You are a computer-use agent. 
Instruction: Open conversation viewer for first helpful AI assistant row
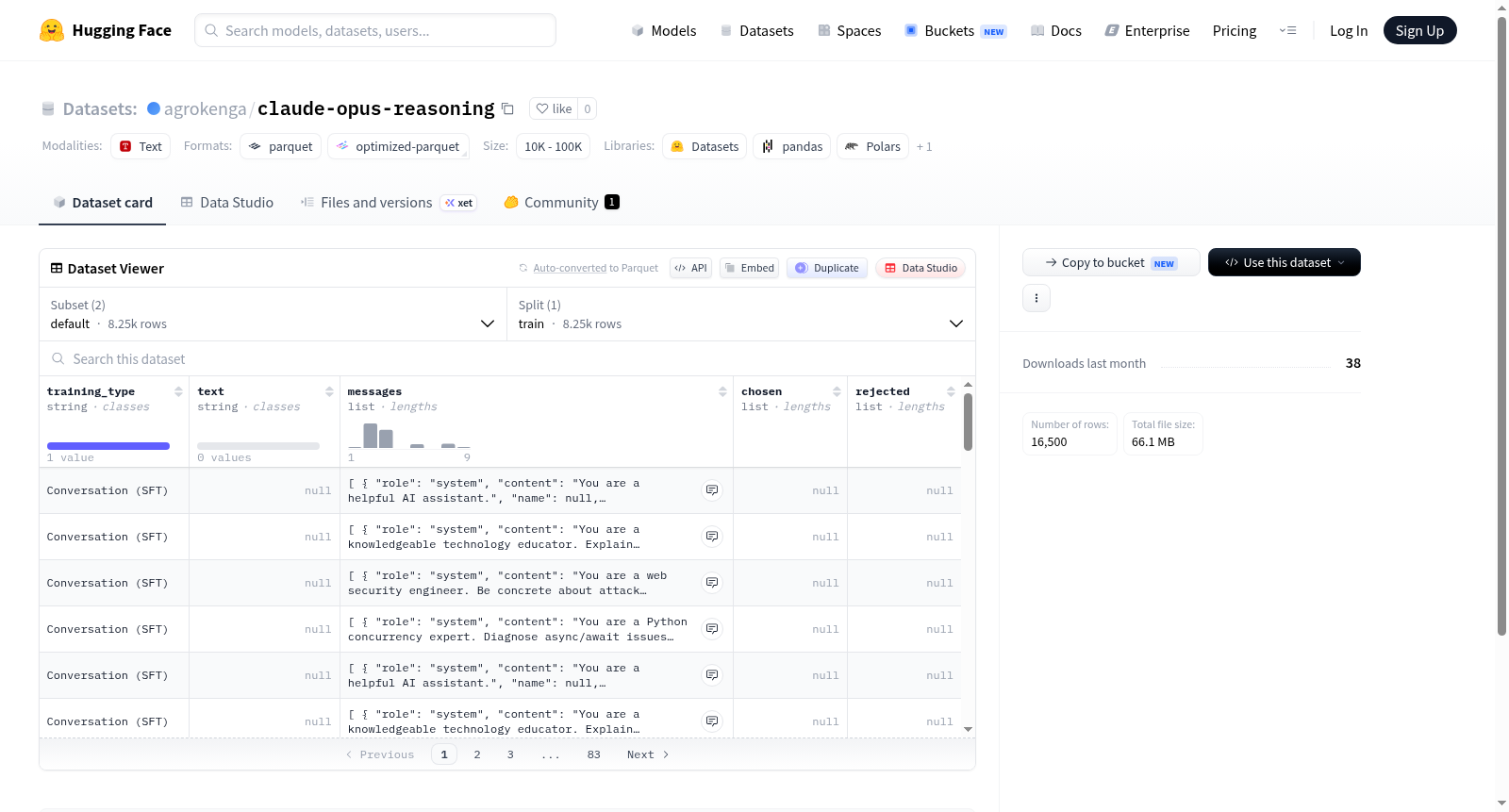click(712, 490)
